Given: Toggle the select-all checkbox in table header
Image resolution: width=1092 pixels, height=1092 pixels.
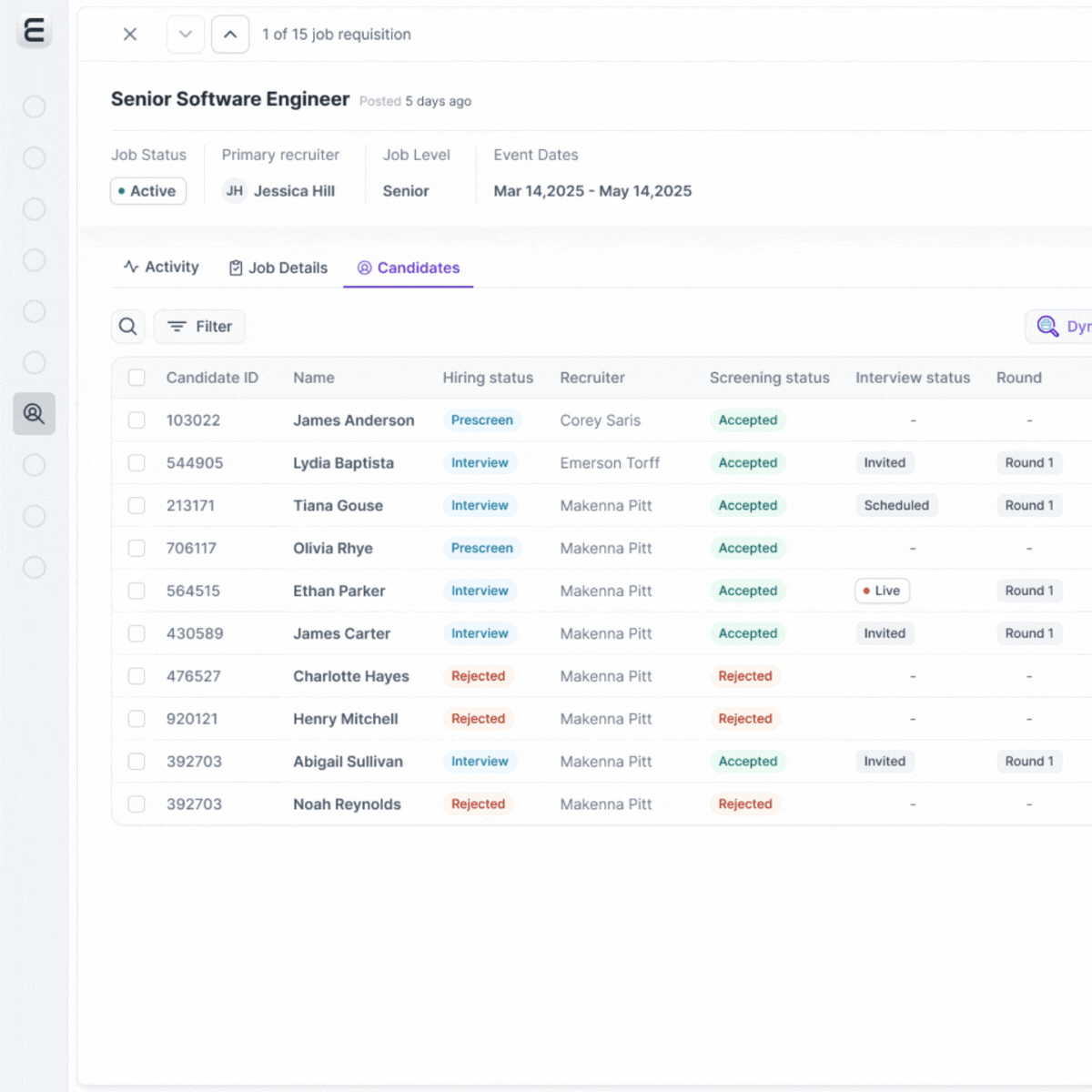Looking at the screenshot, I should click(x=136, y=378).
